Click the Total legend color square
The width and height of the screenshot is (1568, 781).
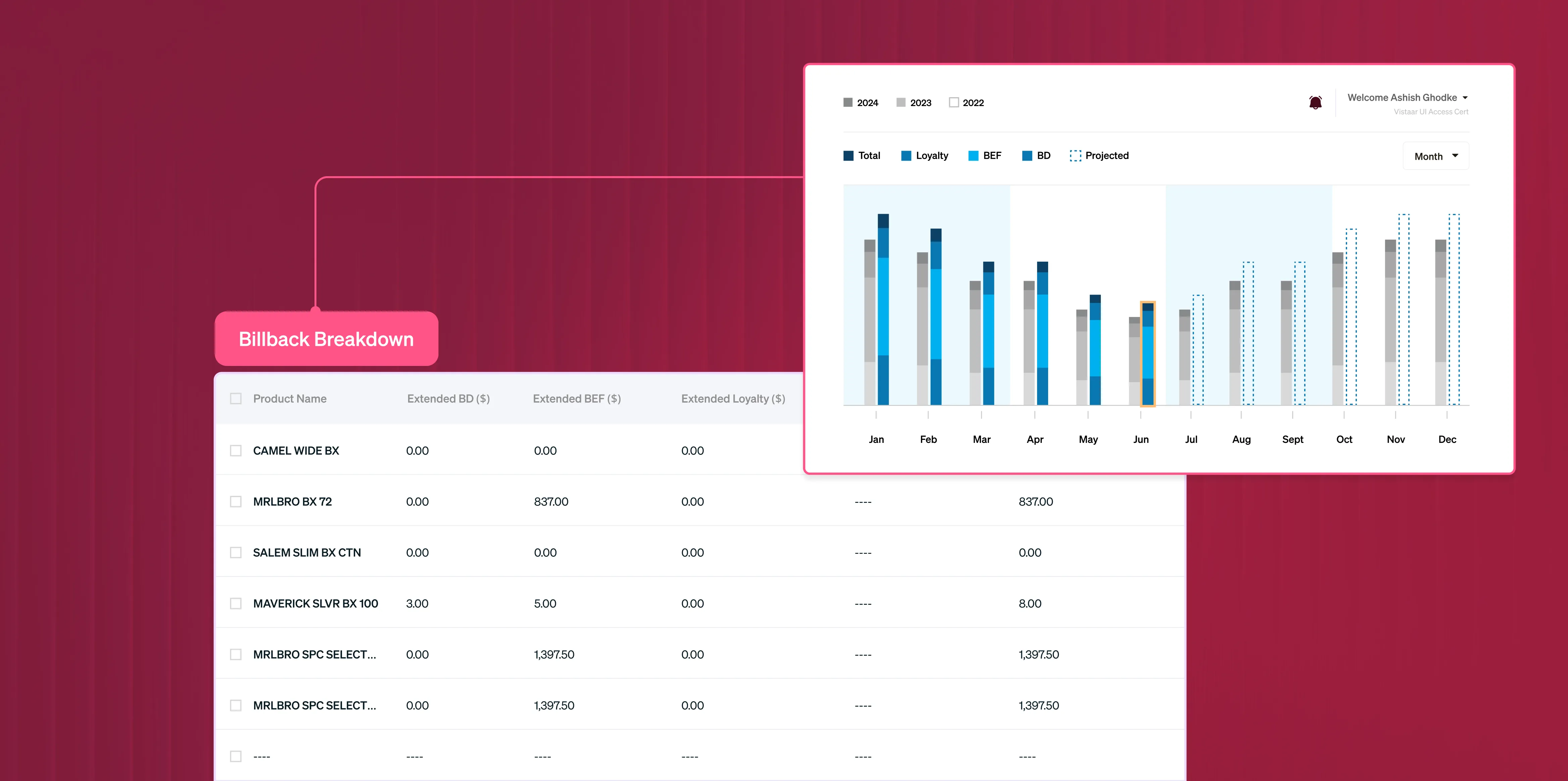(x=848, y=156)
